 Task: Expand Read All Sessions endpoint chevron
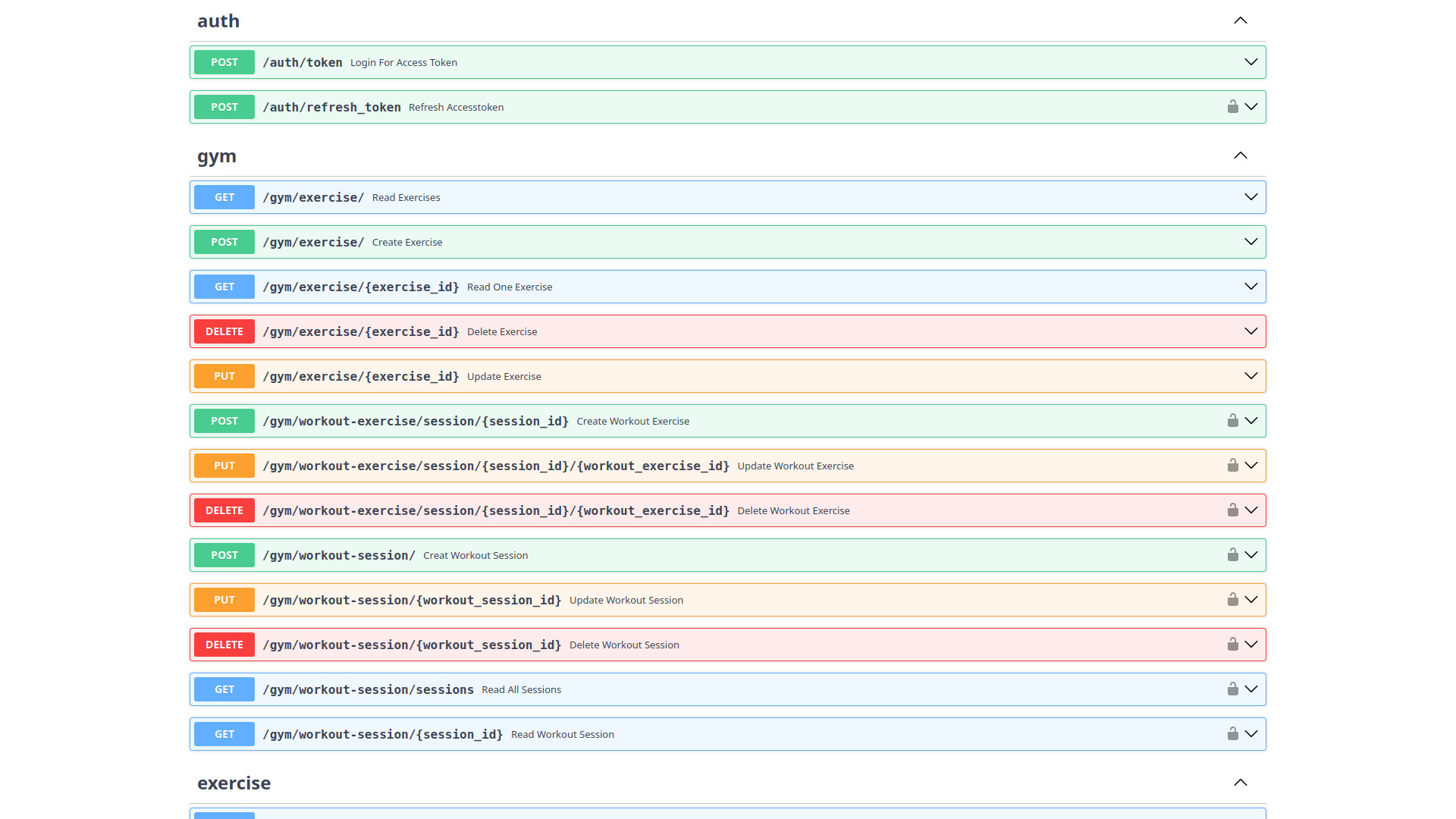(1251, 689)
